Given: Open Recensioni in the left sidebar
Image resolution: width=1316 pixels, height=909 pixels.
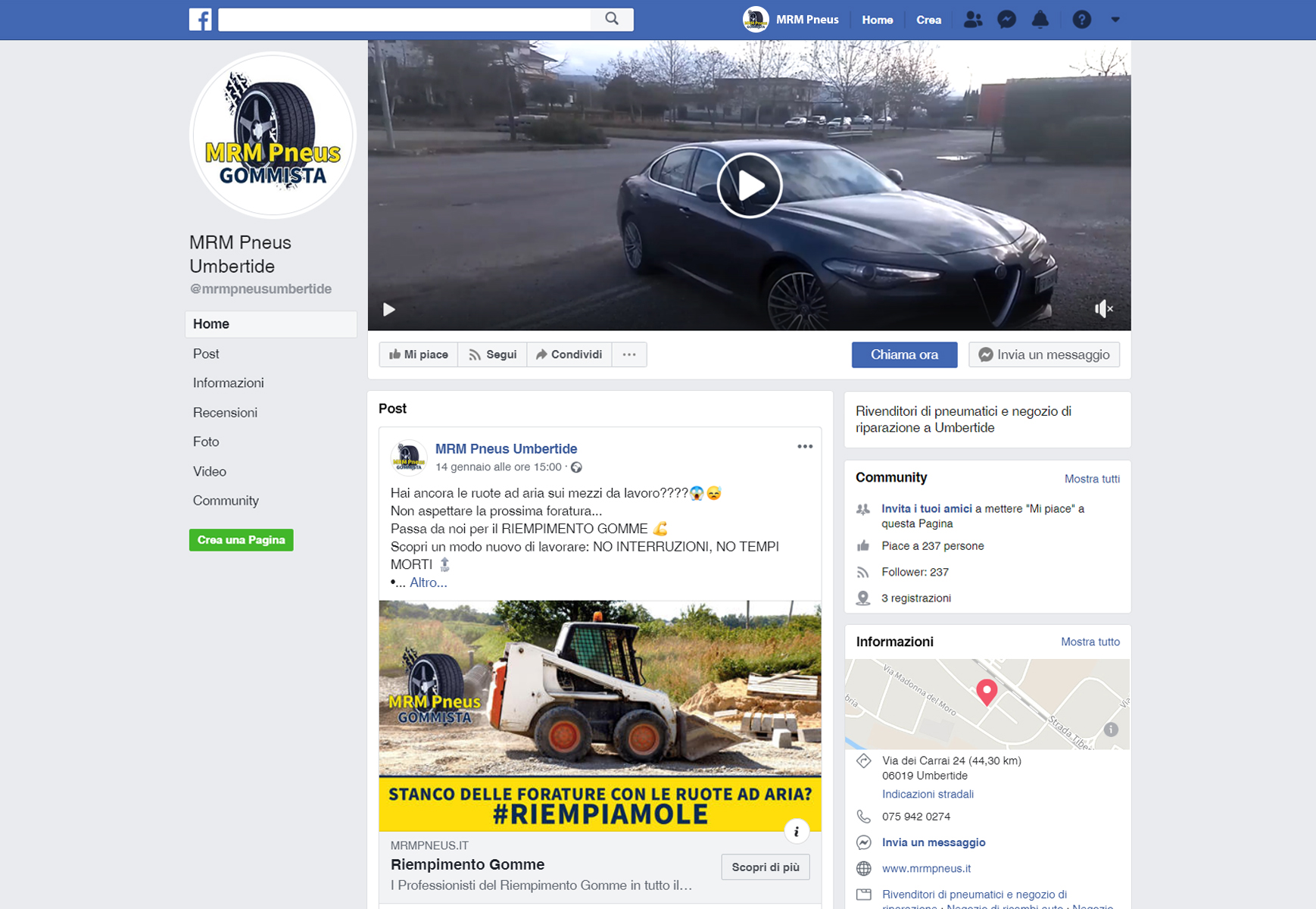Looking at the screenshot, I should click(225, 412).
